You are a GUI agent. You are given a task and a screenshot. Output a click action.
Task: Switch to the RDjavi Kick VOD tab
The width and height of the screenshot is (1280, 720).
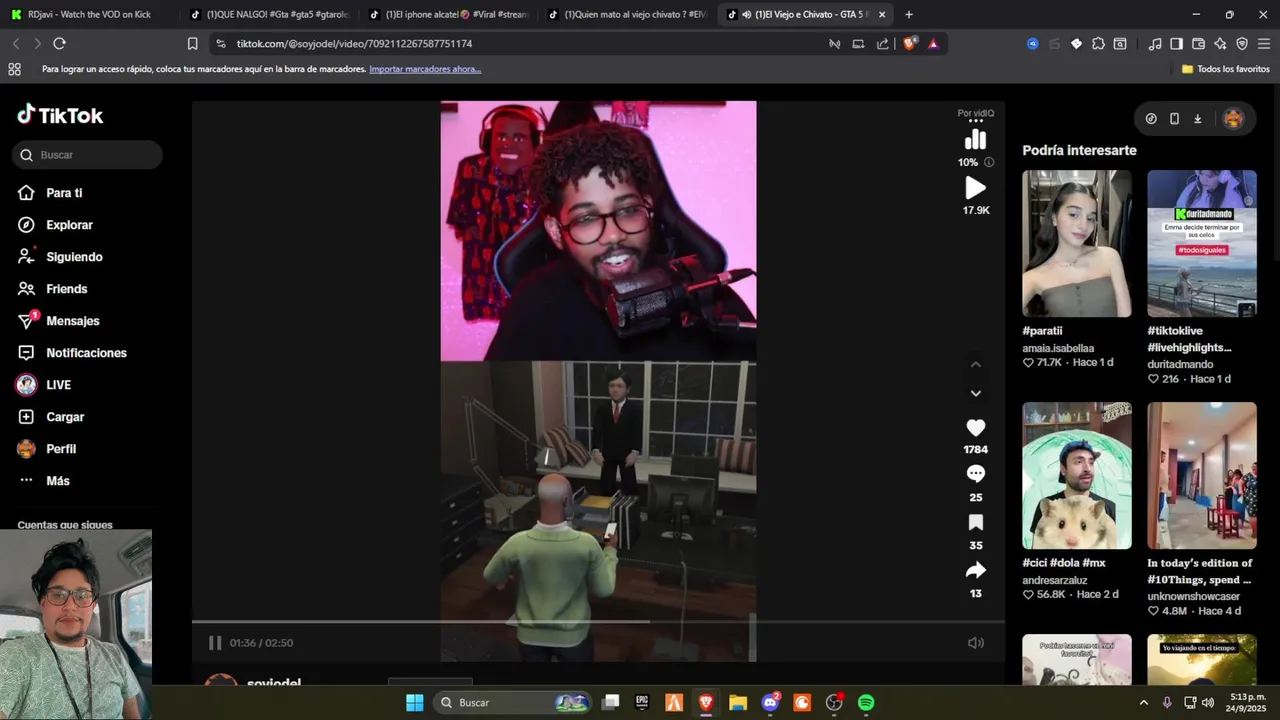pyautogui.click(x=90, y=14)
